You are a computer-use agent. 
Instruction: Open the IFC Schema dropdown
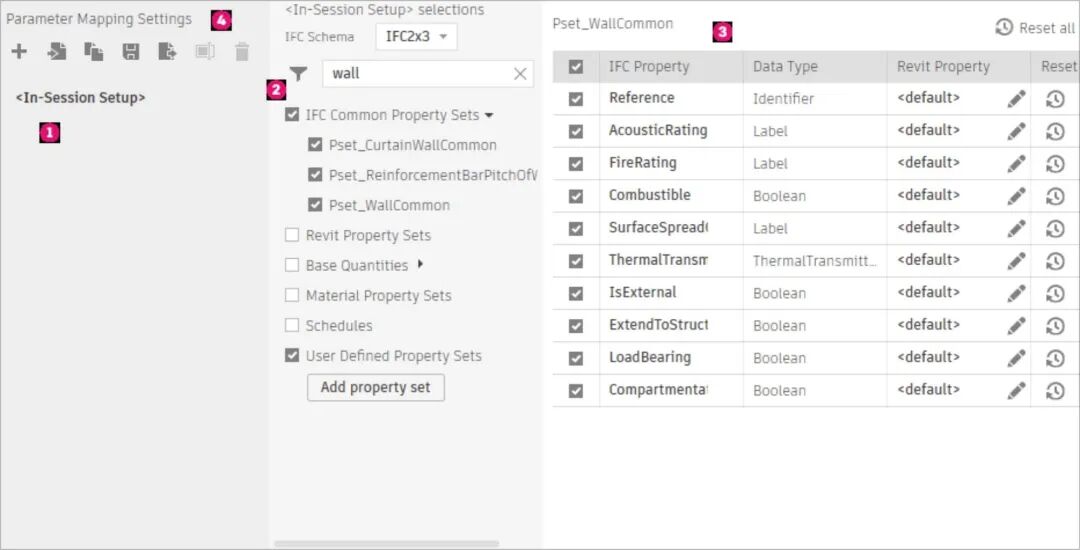point(416,37)
